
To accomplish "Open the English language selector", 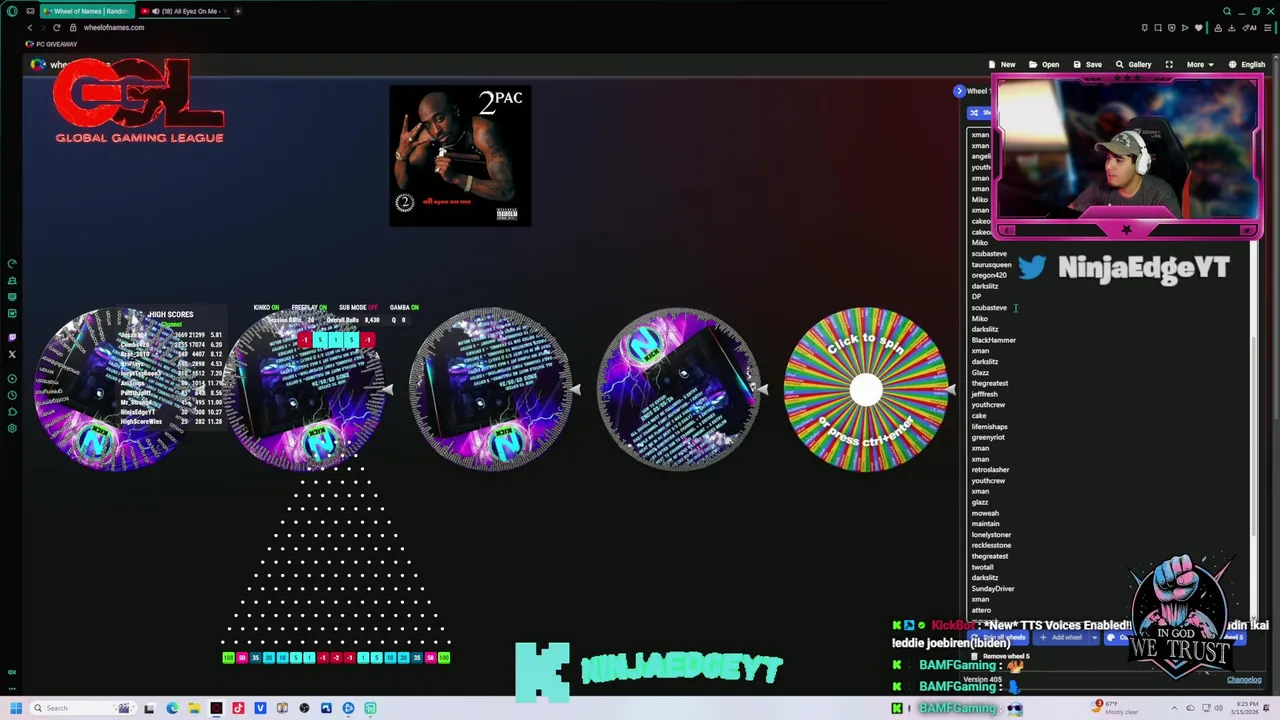I will click(x=1247, y=64).
